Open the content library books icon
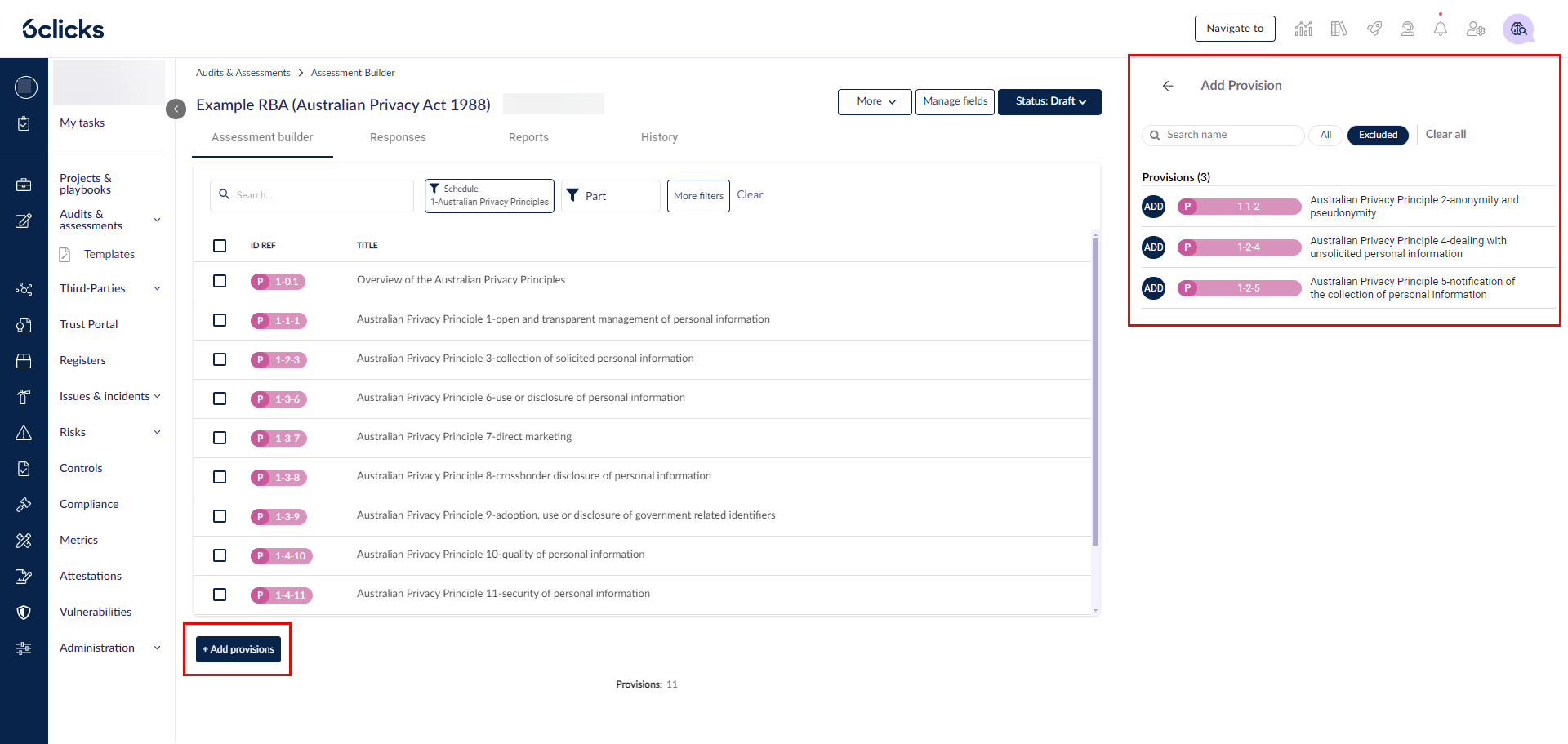This screenshot has width=1568, height=744. 1339,29
